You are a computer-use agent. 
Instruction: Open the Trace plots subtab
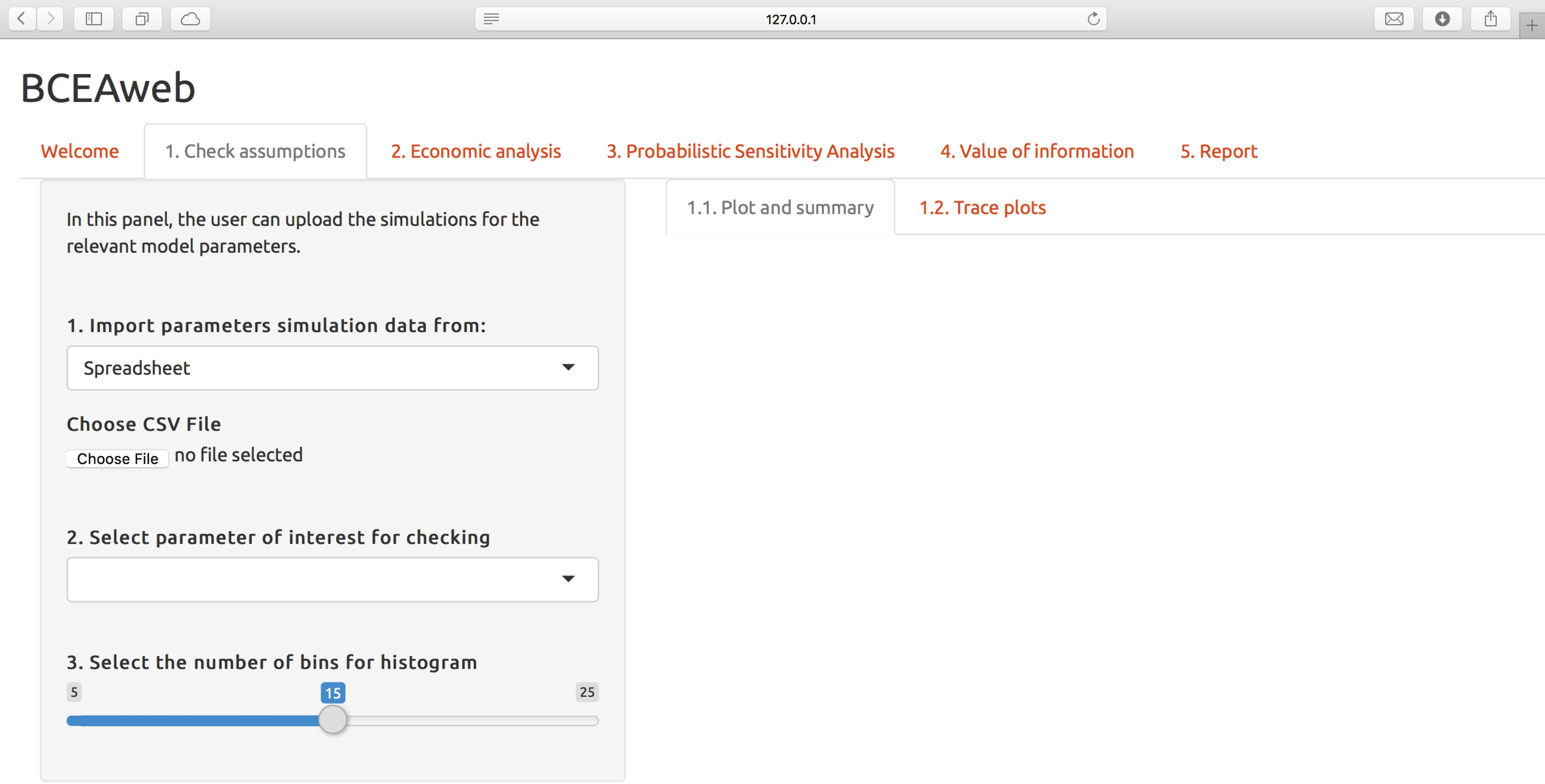pos(982,208)
